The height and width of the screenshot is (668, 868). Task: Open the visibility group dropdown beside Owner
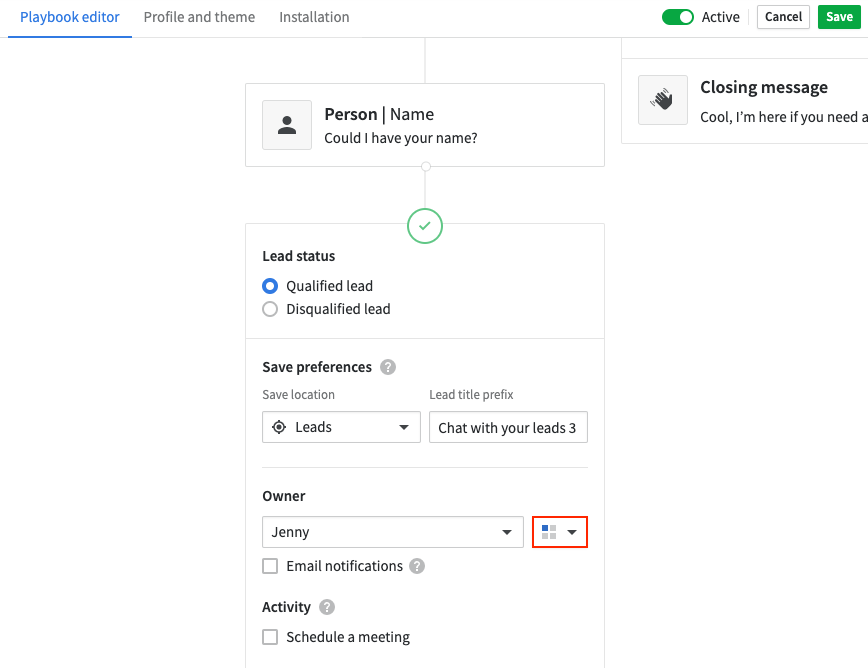point(560,532)
